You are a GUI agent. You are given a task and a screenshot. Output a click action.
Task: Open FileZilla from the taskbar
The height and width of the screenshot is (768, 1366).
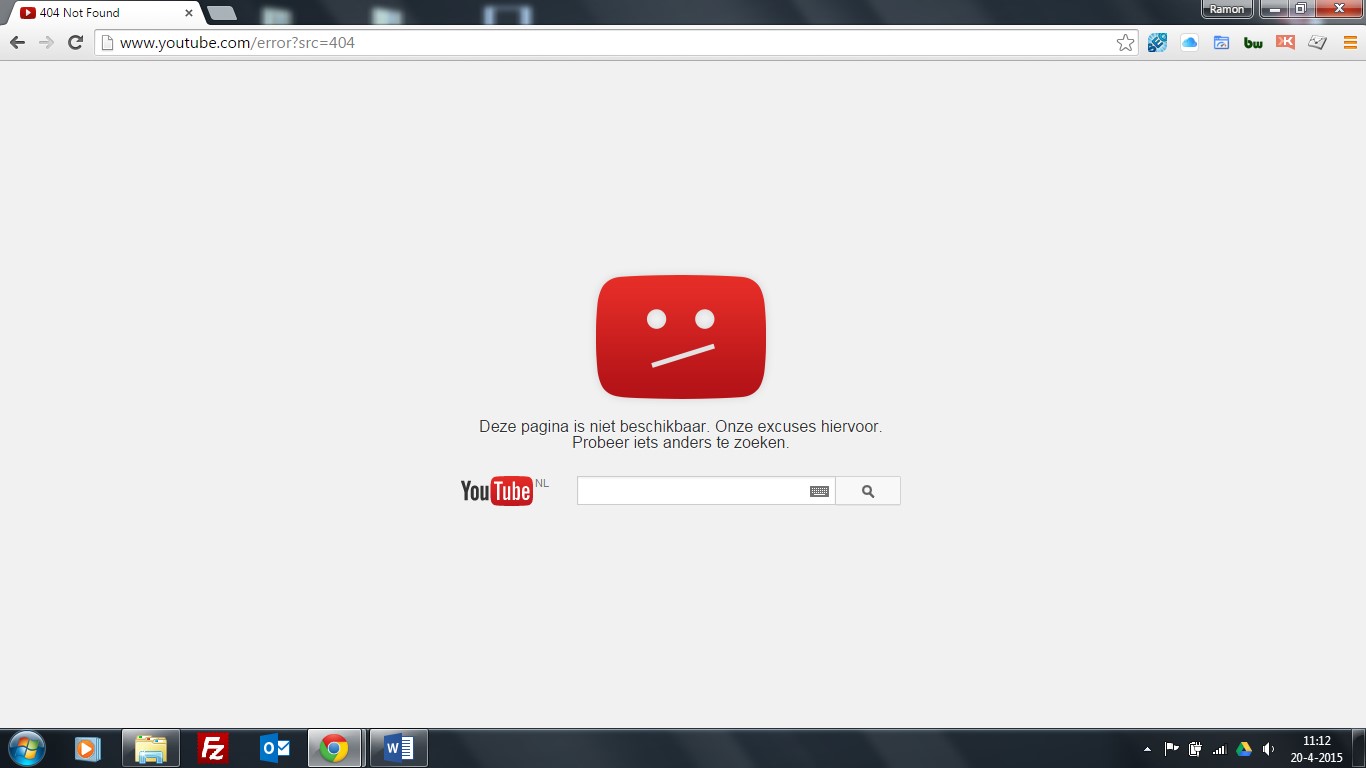[213, 748]
